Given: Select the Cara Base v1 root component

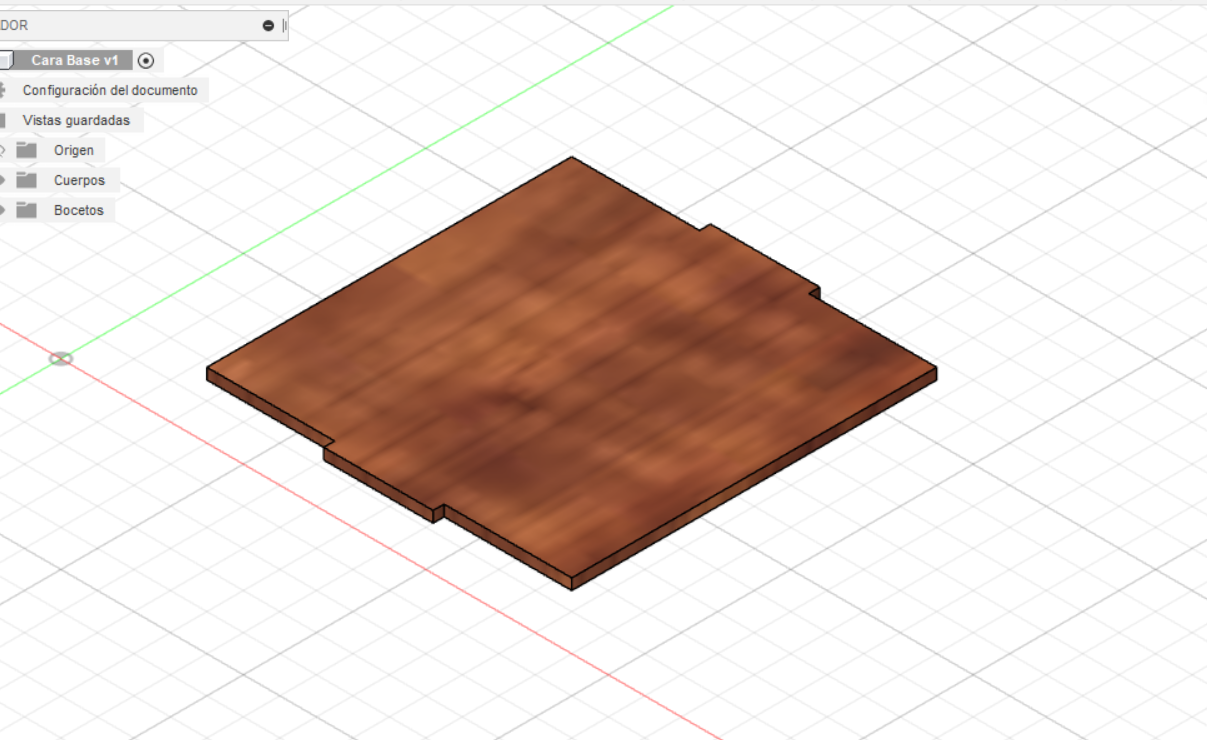Looking at the screenshot, I should (75, 61).
